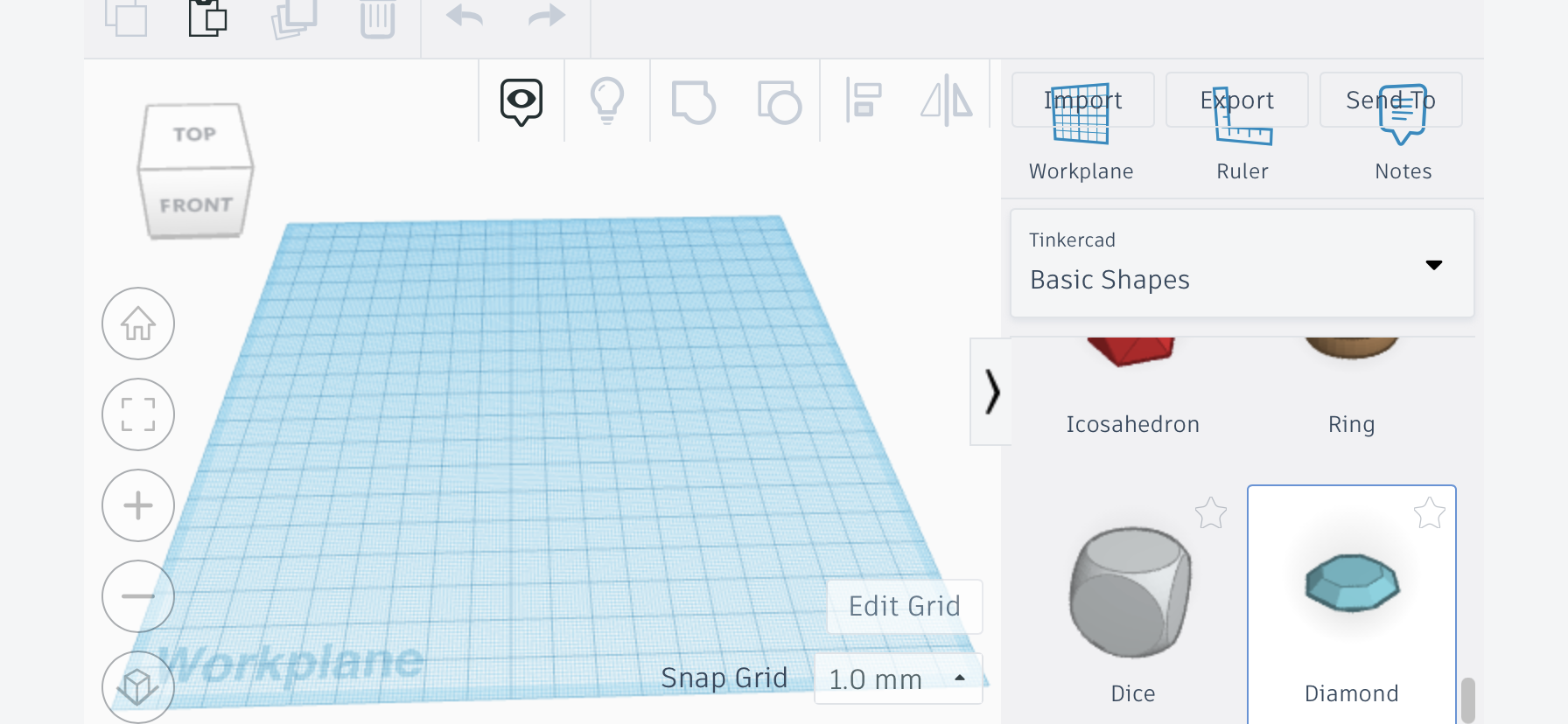The height and width of the screenshot is (724, 1568).
Task: Pick the Ruler tool
Action: point(1242,133)
